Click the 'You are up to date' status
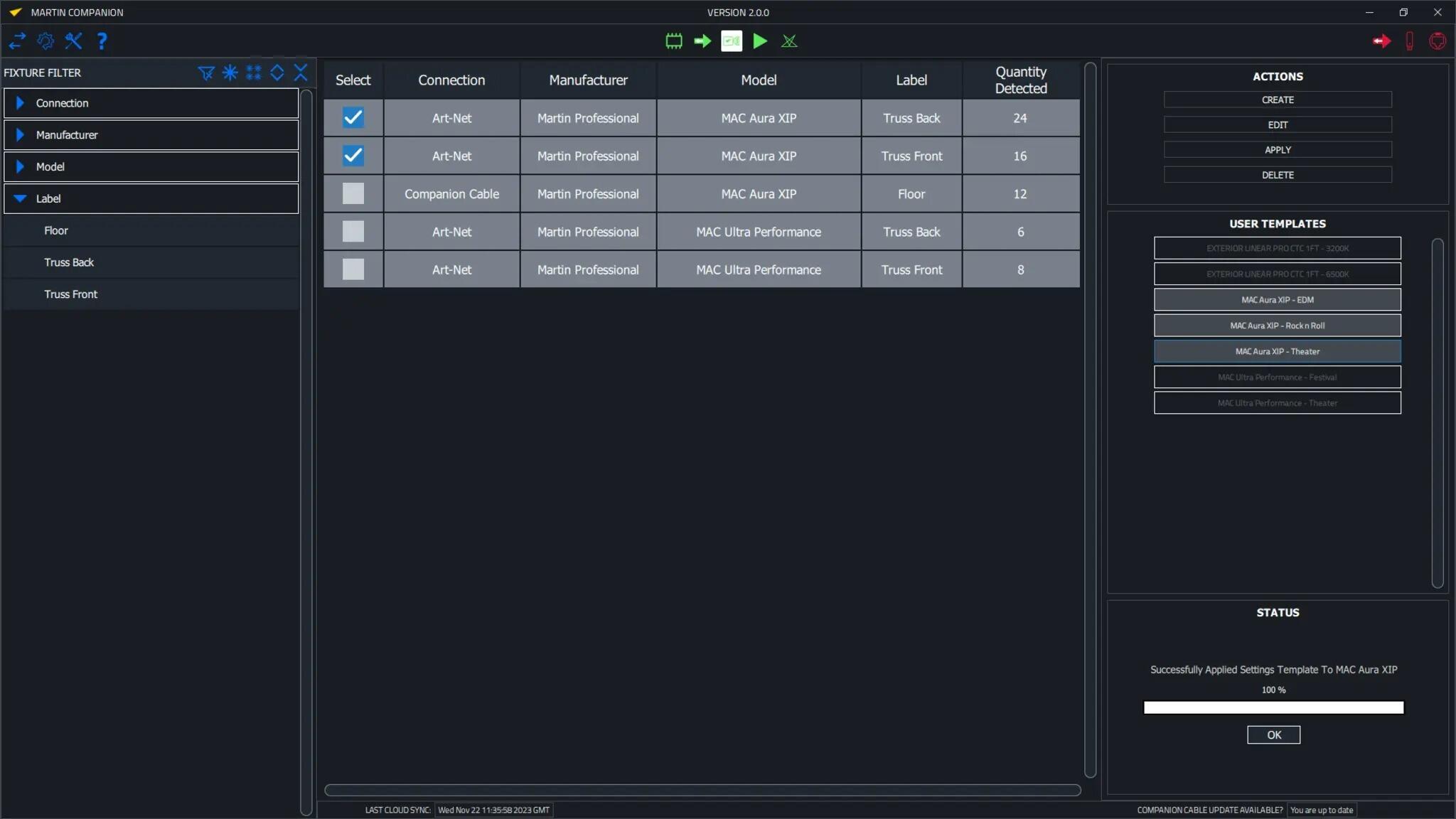 coord(1322,810)
